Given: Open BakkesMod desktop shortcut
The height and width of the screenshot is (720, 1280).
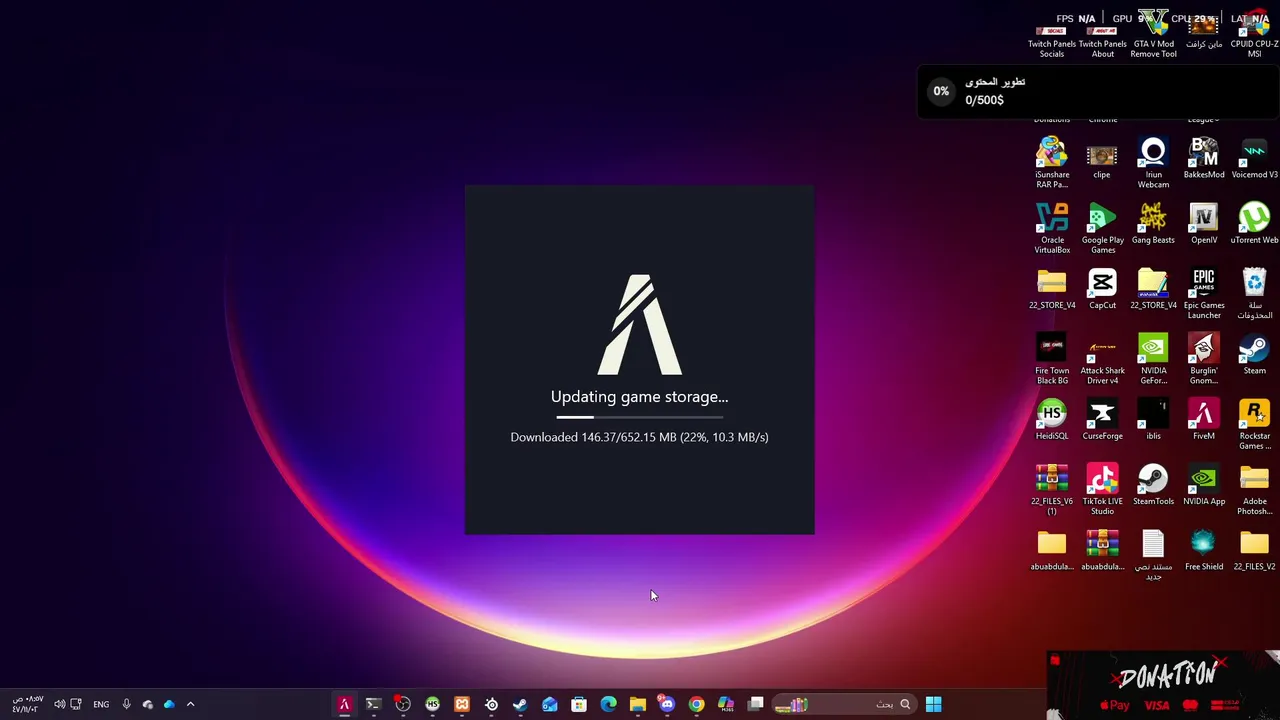Looking at the screenshot, I should (1204, 159).
